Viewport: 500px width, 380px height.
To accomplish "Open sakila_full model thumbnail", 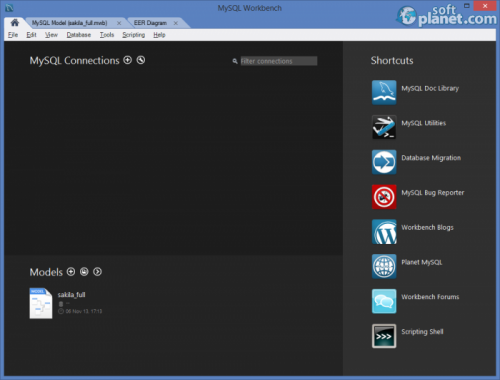I will (41, 303).
